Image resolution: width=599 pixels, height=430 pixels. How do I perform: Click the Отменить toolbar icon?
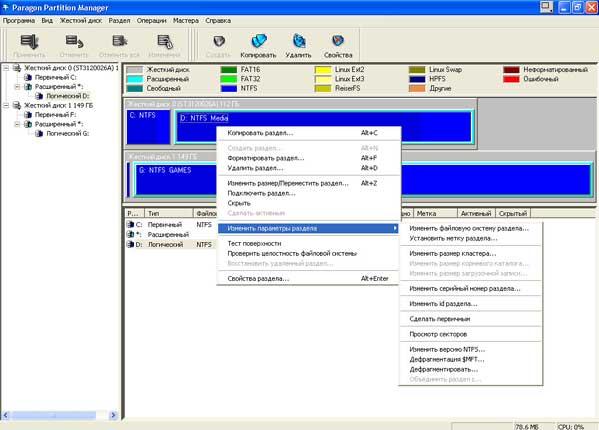click(74, 41)
